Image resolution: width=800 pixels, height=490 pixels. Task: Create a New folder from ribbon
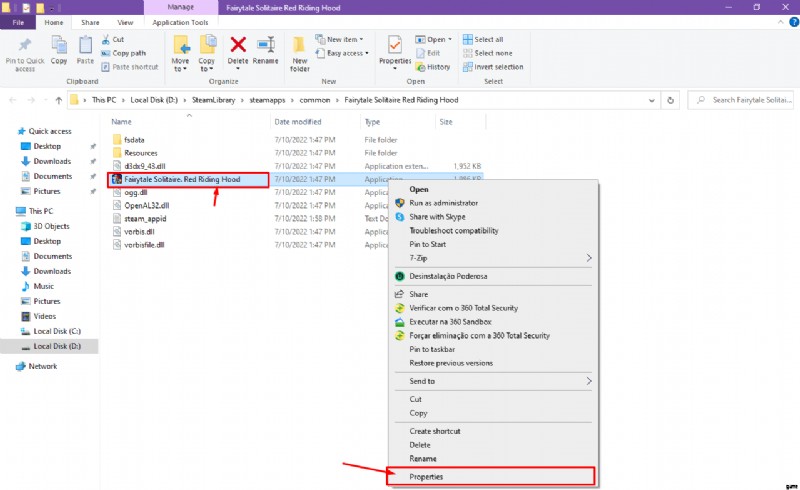coord(300,50)
